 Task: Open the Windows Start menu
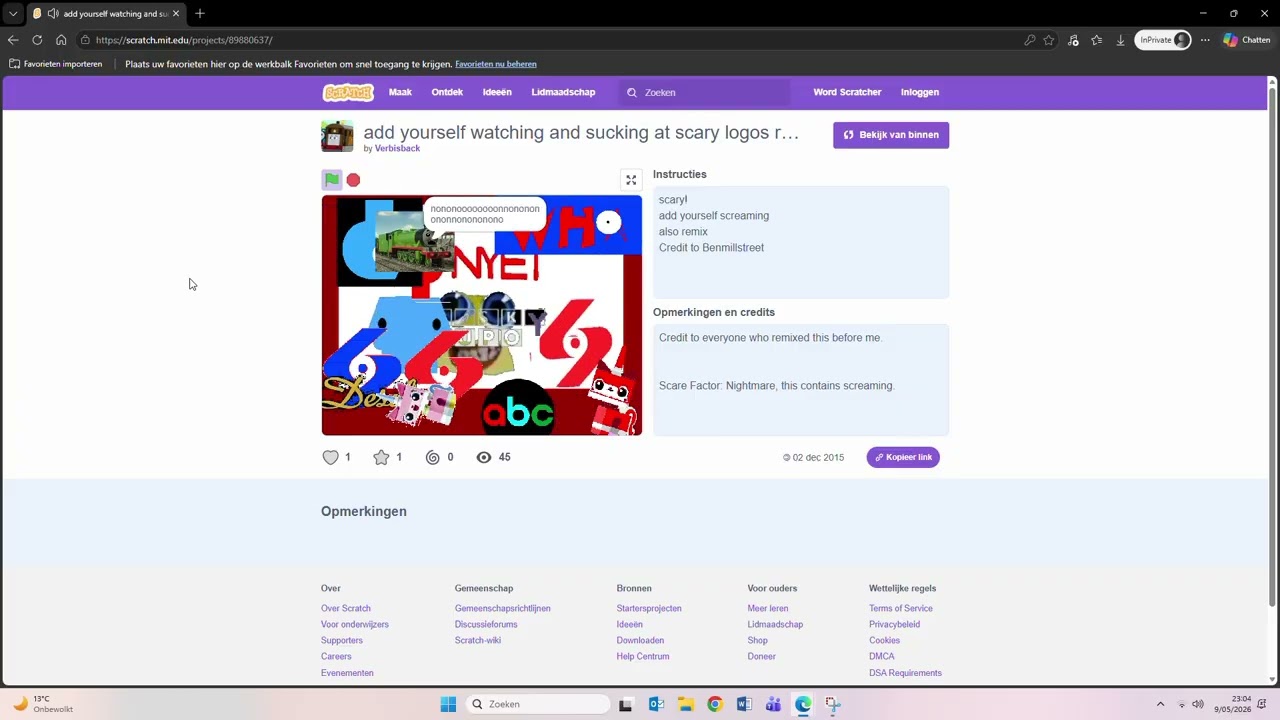pos(448,704)
